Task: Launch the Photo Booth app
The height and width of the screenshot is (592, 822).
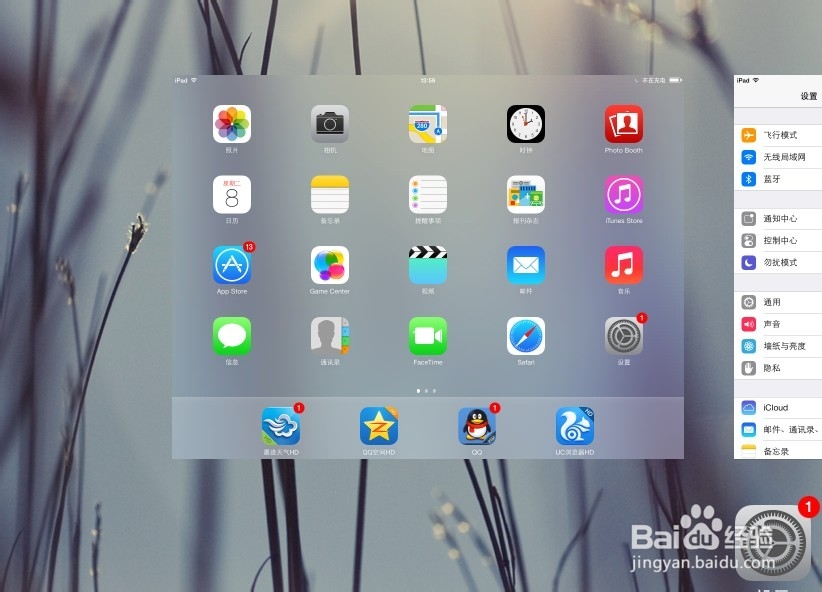Action: (624, 124)
